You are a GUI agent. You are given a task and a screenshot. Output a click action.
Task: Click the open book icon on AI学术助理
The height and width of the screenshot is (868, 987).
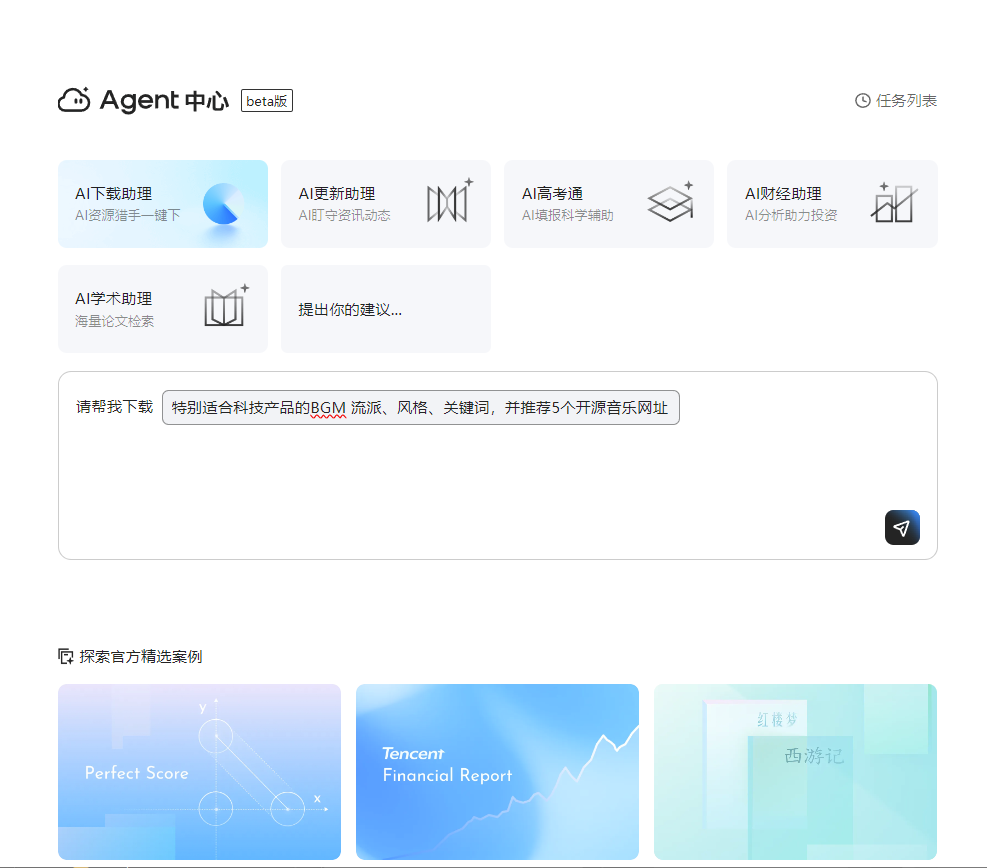click(x=226, y=308)
